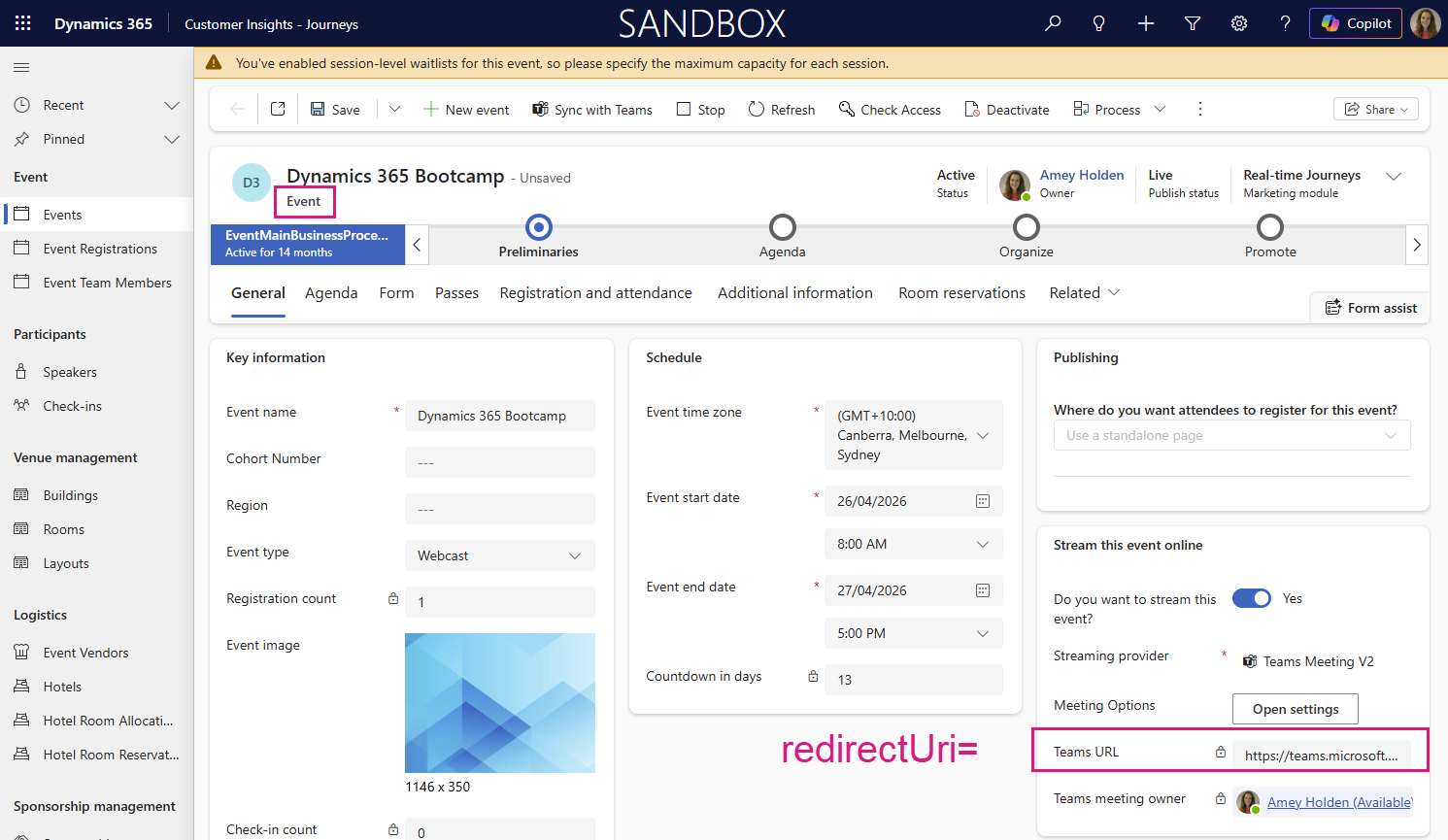Open Events in sidebar

pos(97,215)
